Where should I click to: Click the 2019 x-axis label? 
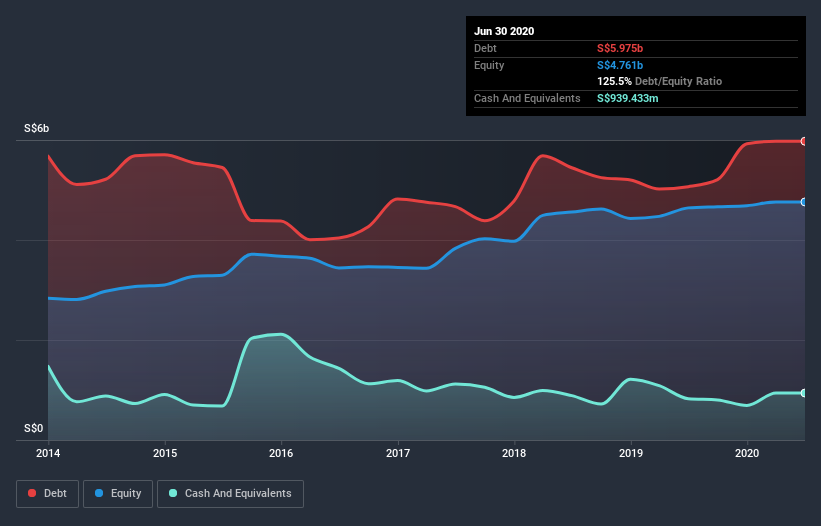tap(631, 453)
